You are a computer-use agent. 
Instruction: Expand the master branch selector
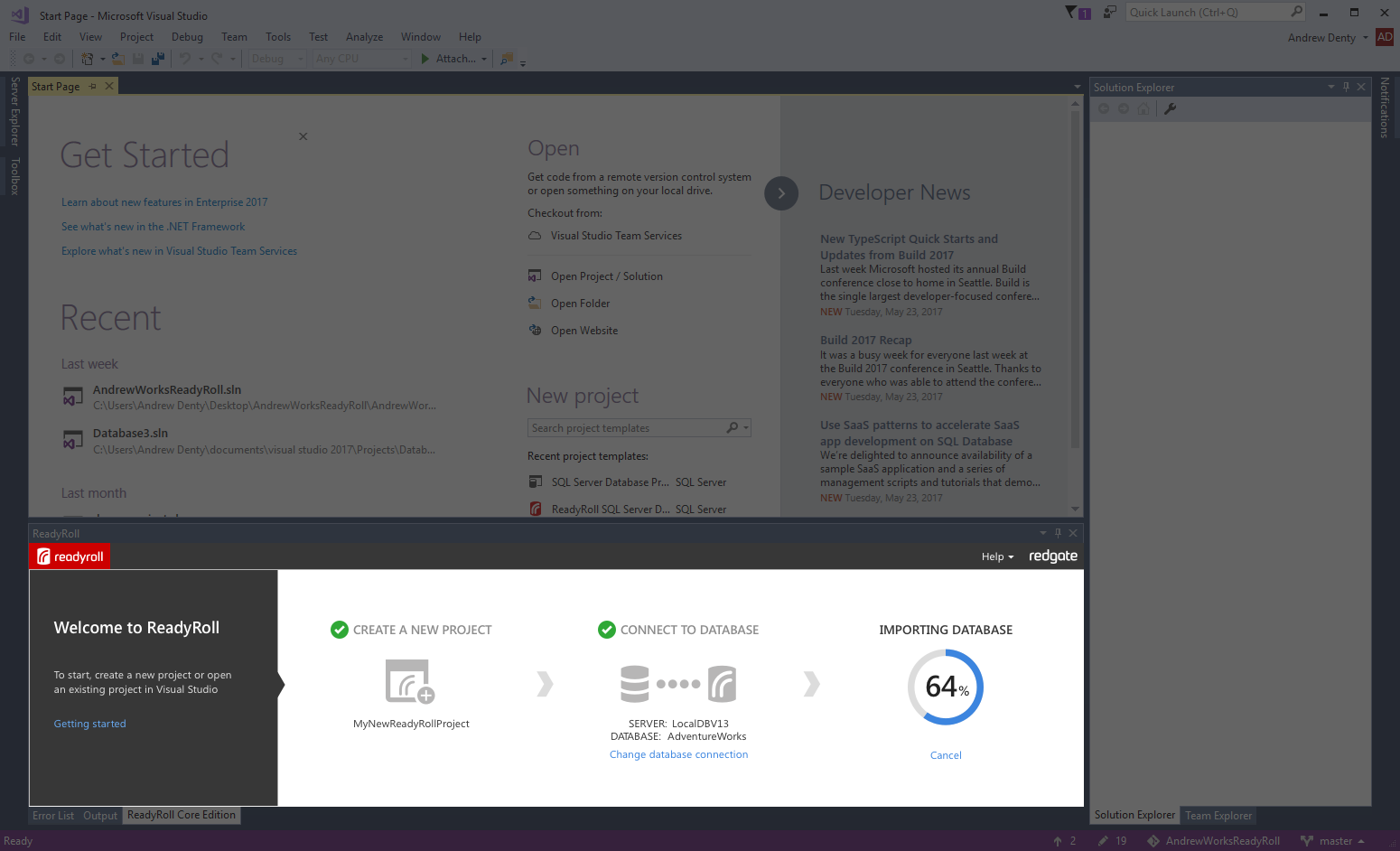coord(1340,841)
